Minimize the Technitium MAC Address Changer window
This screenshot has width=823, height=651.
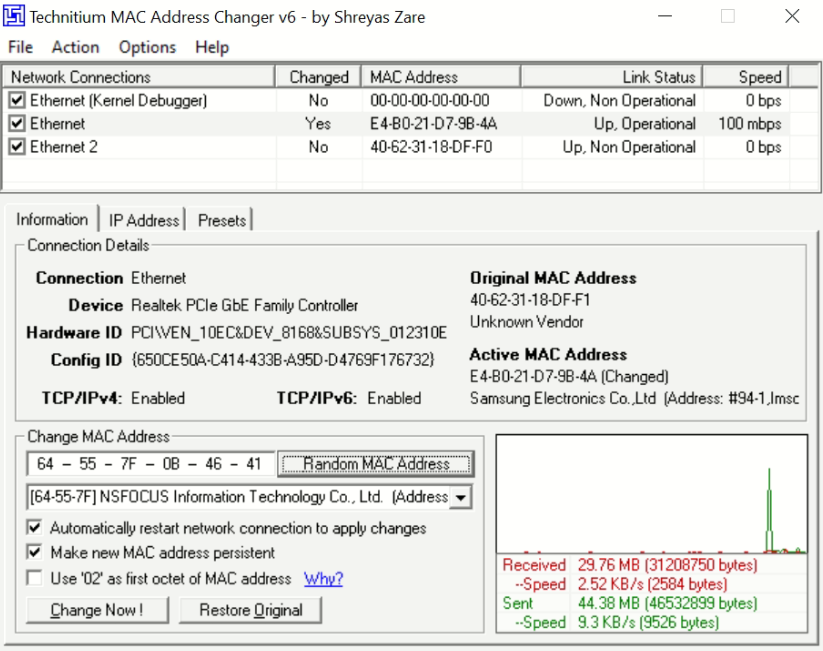coord(665,16)
